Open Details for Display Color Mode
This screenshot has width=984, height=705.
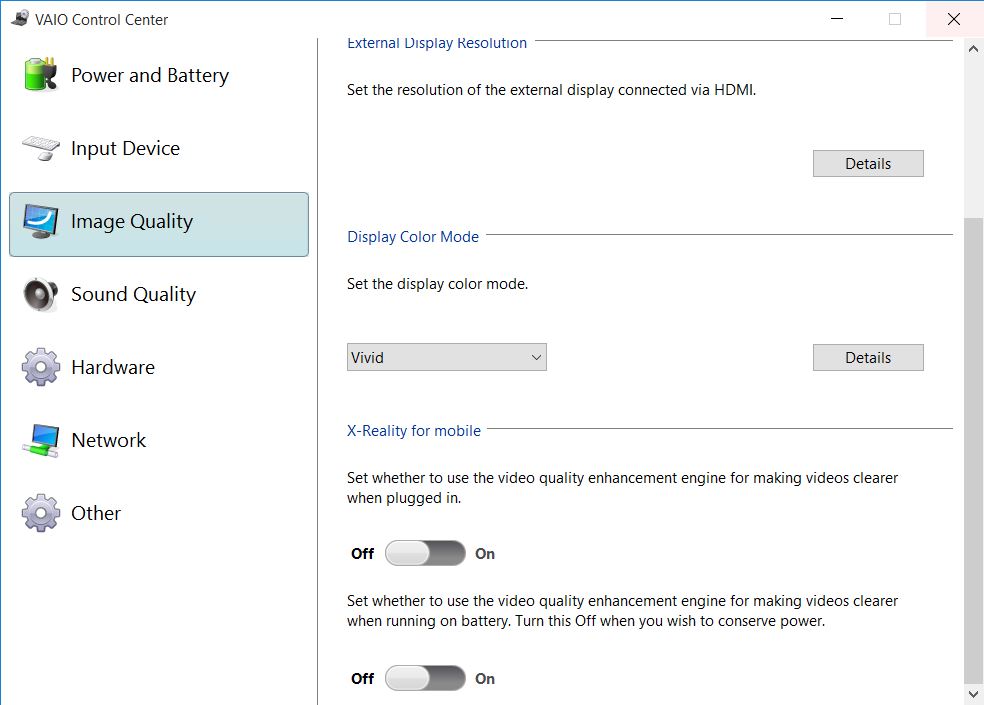[868, 357]
